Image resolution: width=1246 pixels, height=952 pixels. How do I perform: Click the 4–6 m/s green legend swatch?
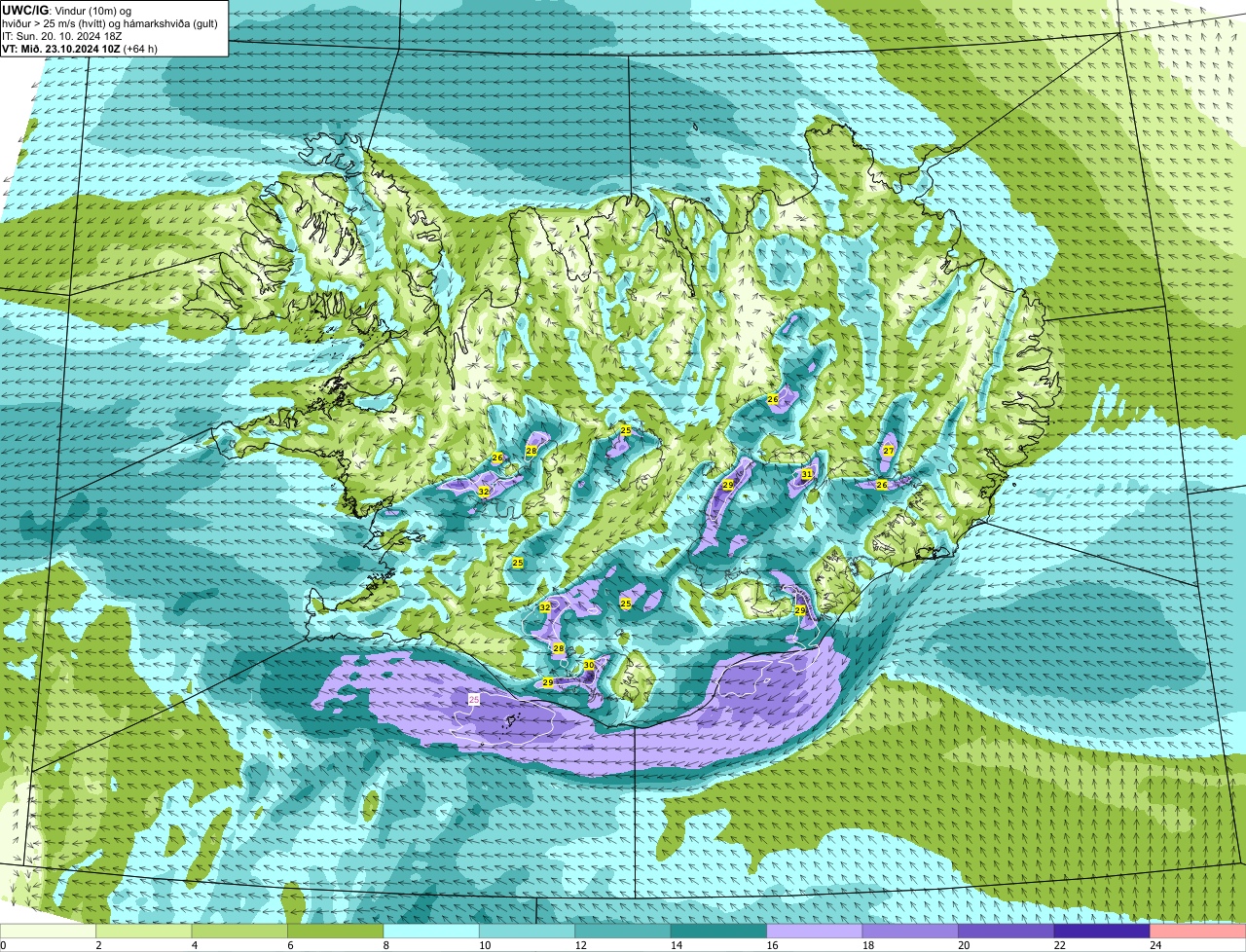click(x=241, y=931)
